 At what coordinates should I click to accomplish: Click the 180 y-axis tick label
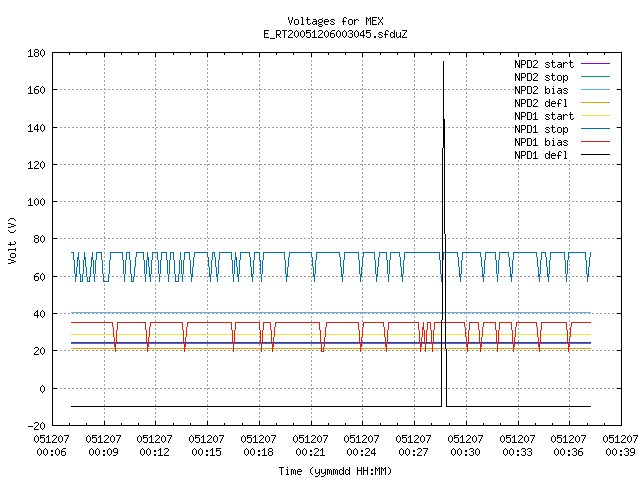[x=36, y=53]
